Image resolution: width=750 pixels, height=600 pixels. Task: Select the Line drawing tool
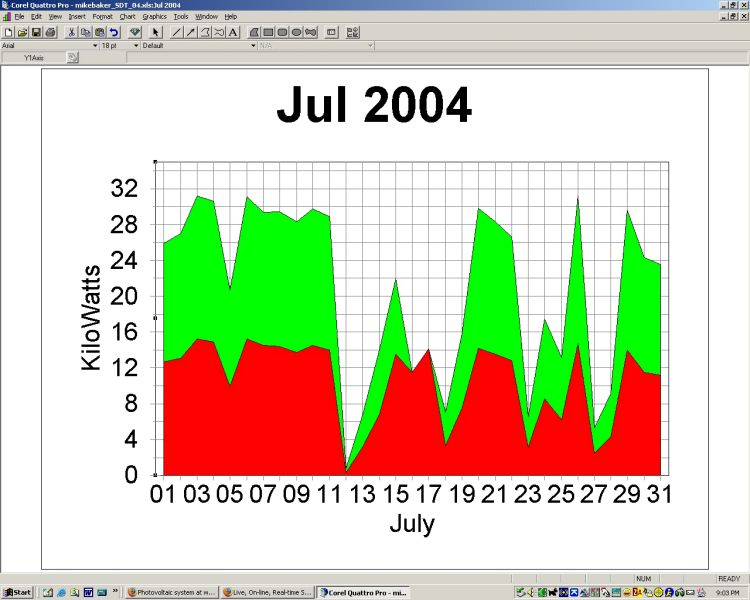(x=177, y=32)
